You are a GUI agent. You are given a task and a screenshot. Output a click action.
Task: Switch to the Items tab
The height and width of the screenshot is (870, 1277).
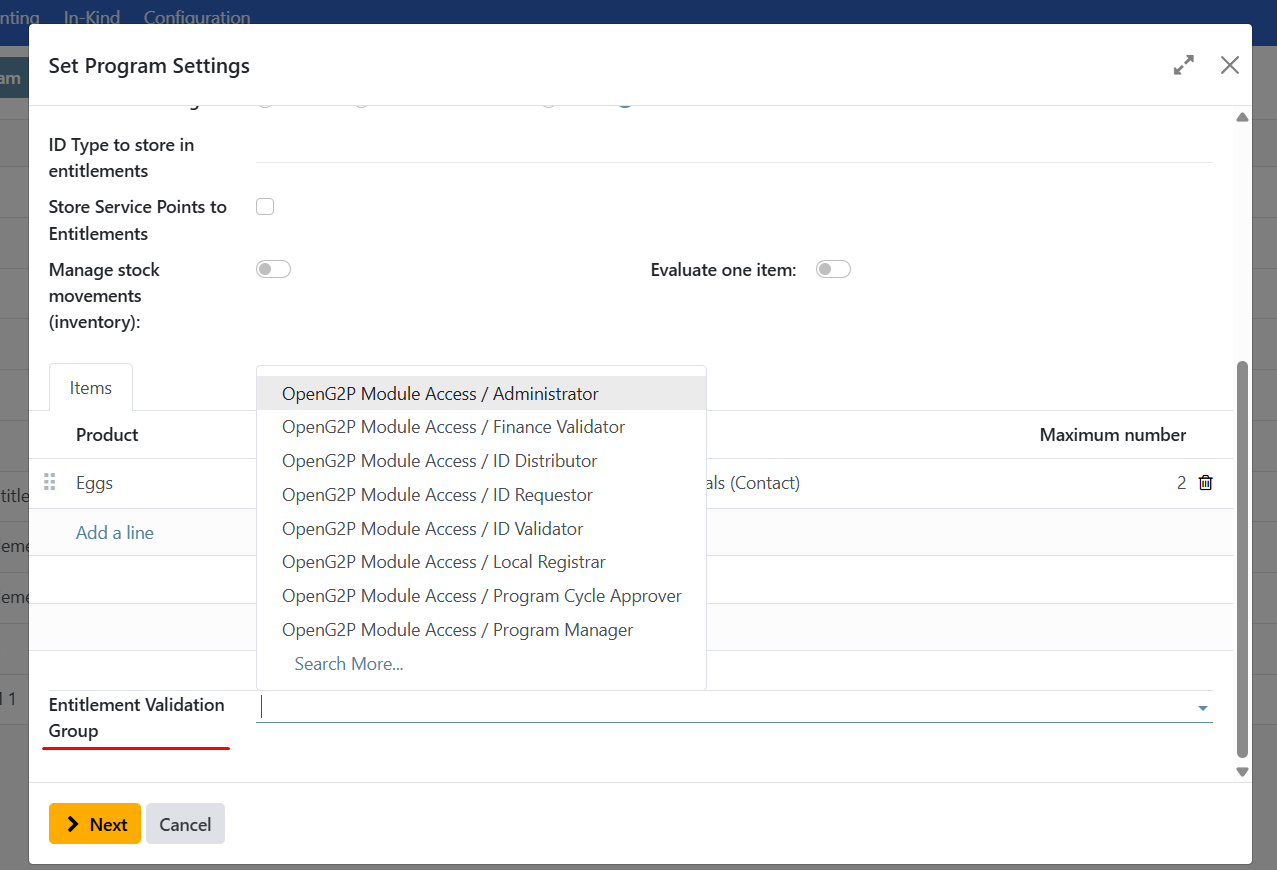click(x=91, y=388)
